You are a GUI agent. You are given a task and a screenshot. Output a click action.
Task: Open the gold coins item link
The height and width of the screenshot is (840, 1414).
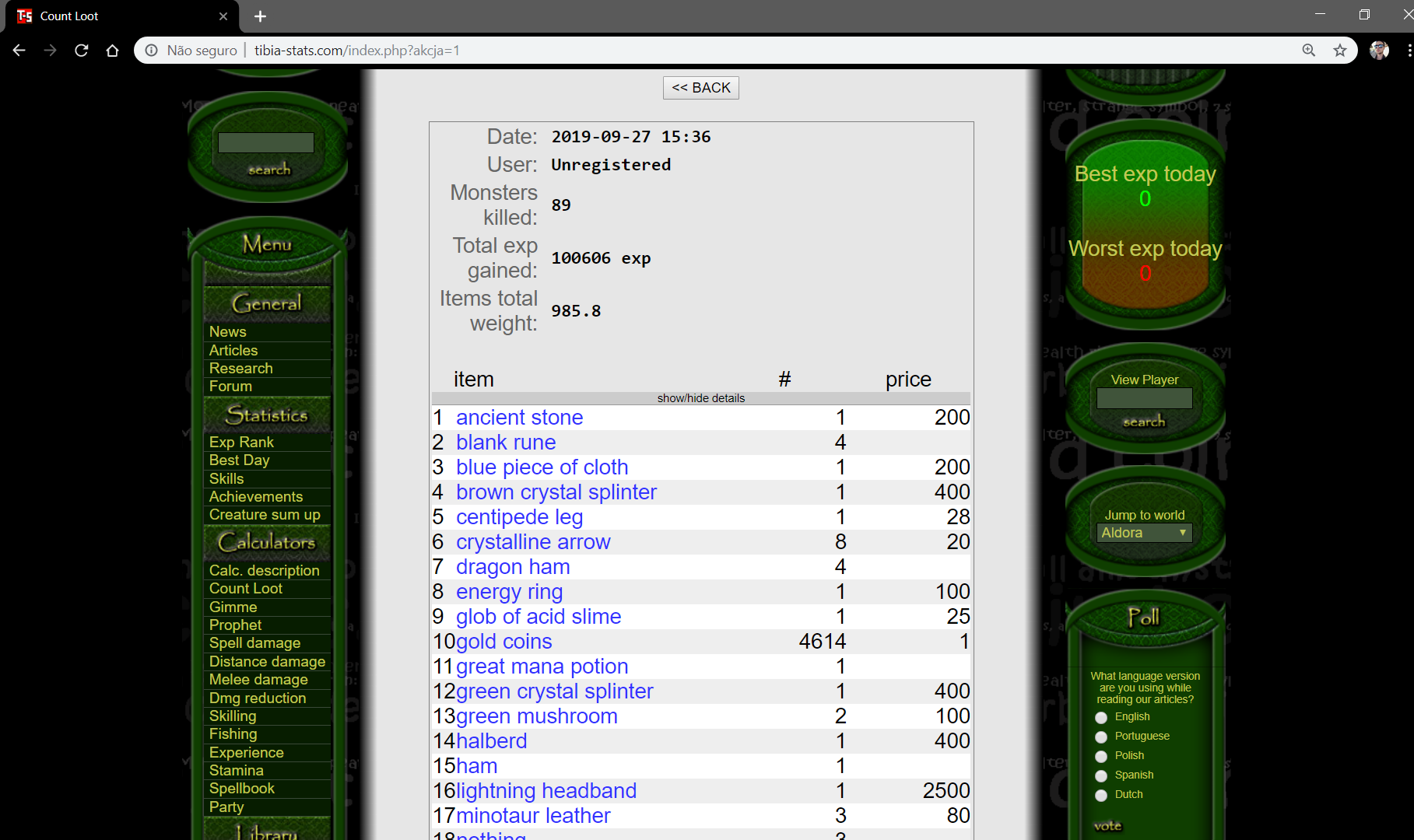[x=503, y=641]
